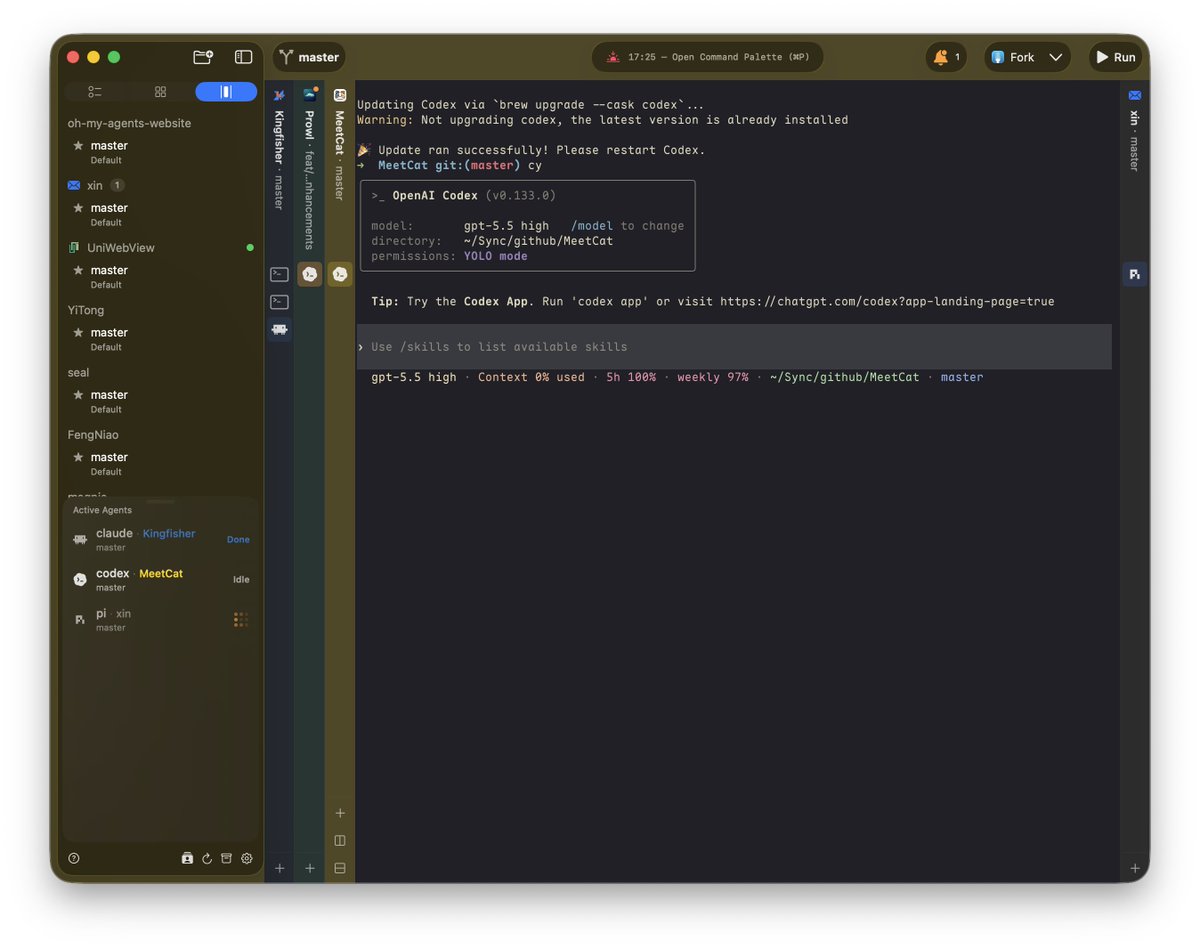Click Idle status on codex agent

coord(241,580)
